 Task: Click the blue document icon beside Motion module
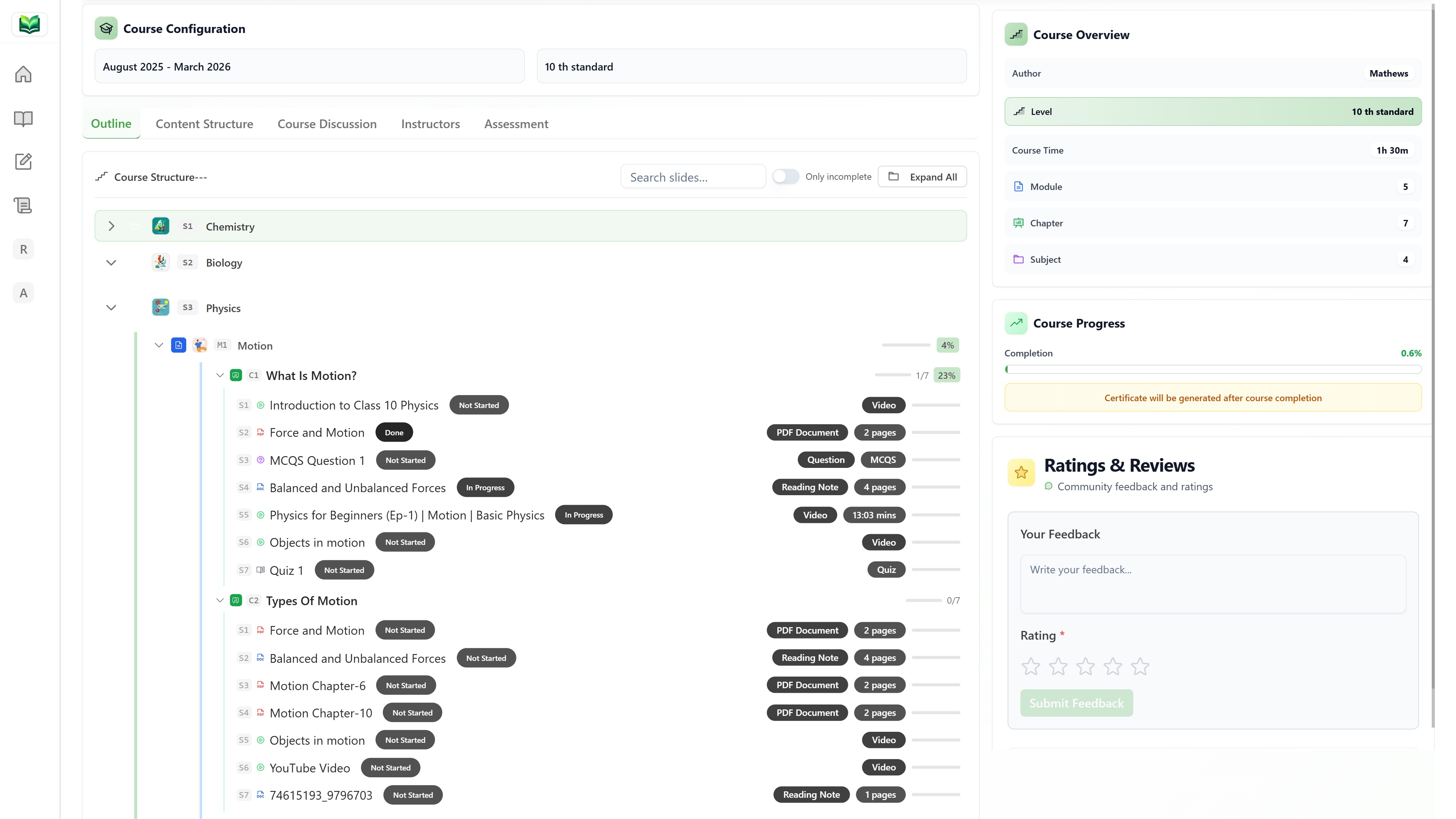click(179, 345)
